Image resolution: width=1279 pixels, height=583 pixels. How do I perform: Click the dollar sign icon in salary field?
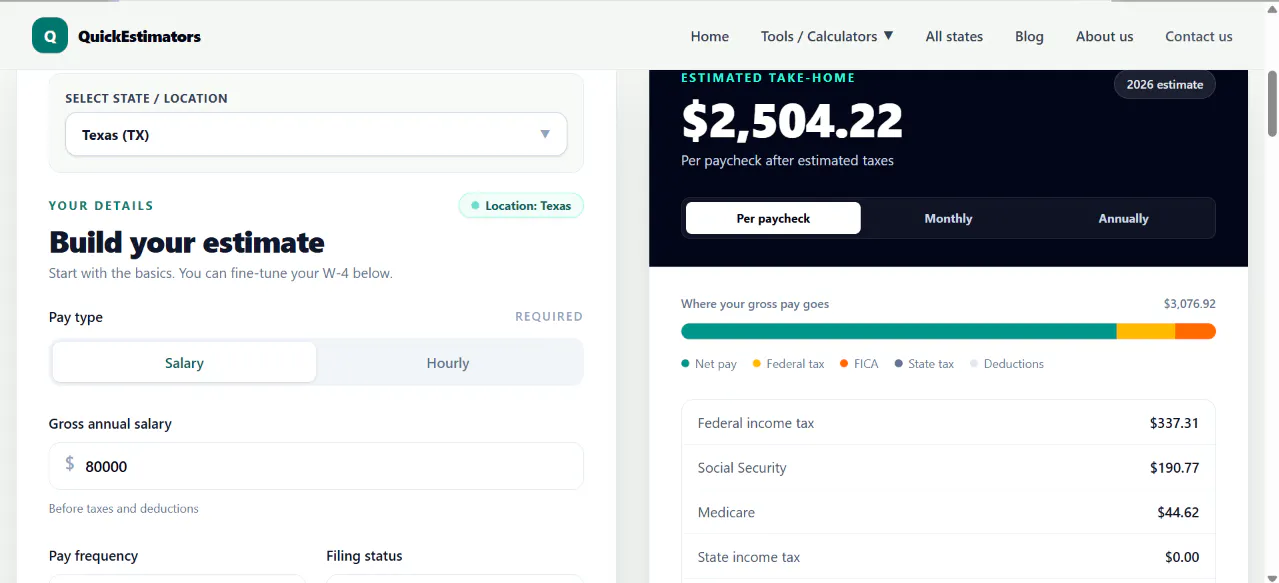tap(70, 464)
